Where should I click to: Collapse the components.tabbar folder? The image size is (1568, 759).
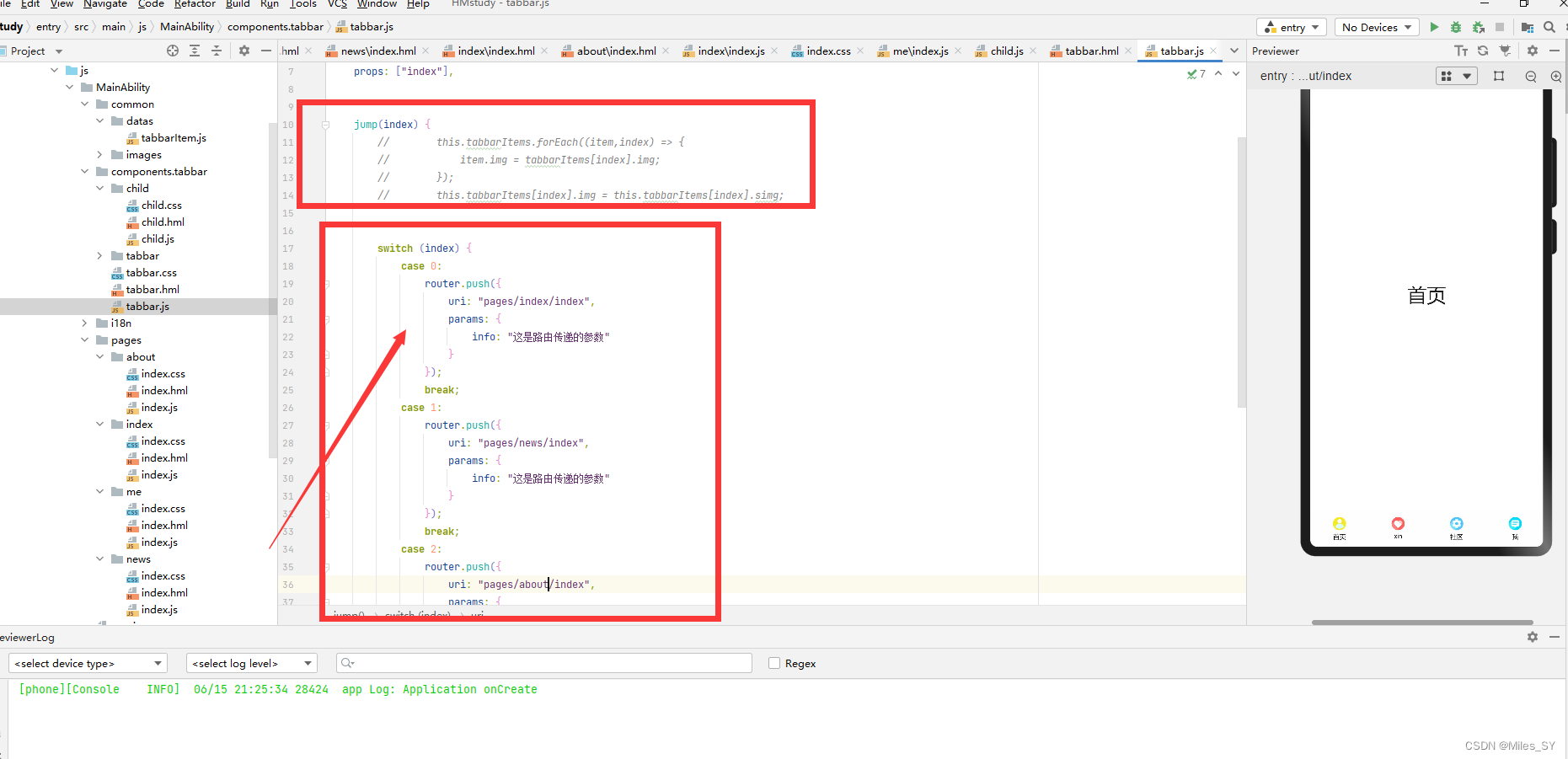[85, 171]
